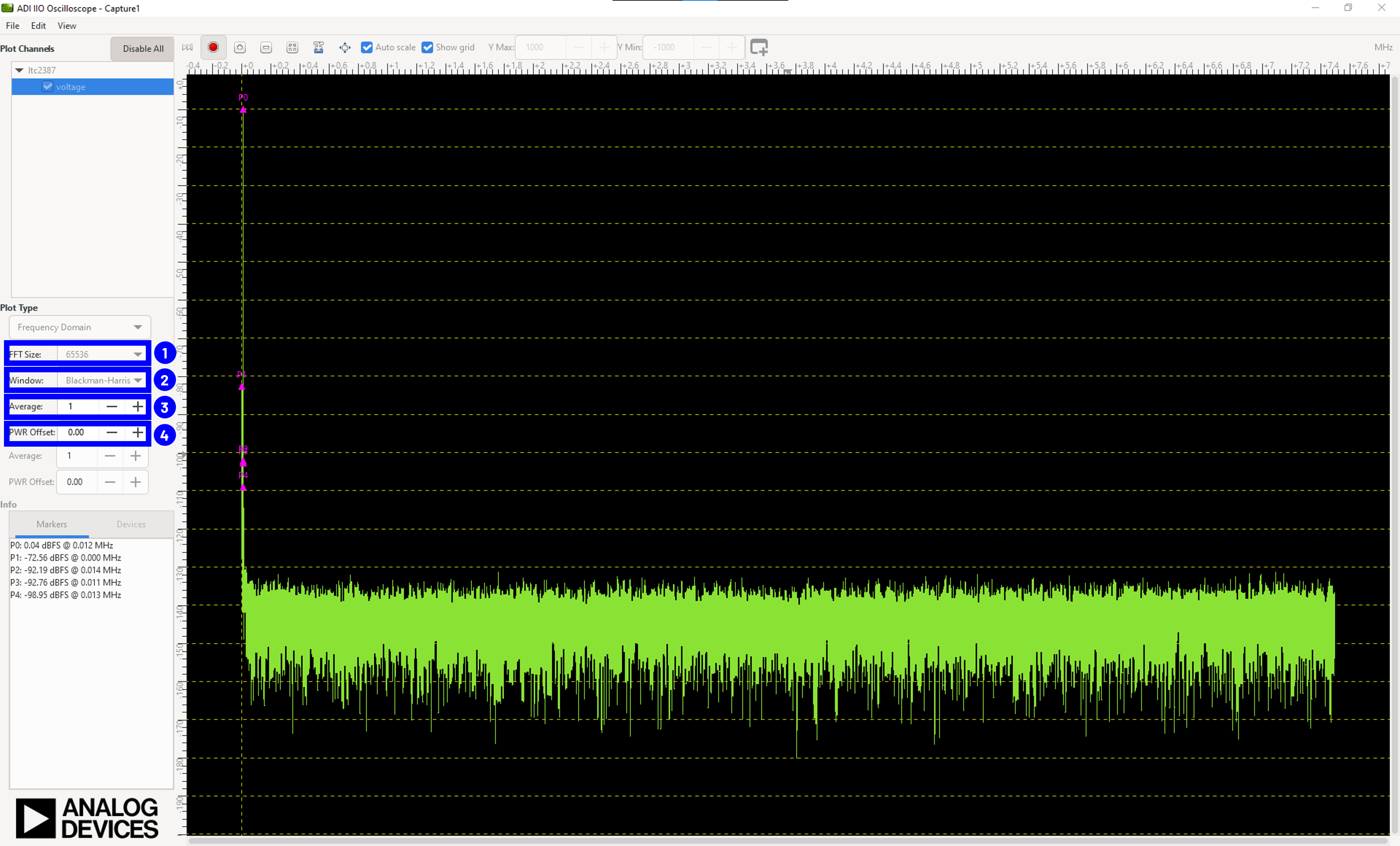
Task: Collapse the ltc2387 device tree
Action: (x=19, y=70)
